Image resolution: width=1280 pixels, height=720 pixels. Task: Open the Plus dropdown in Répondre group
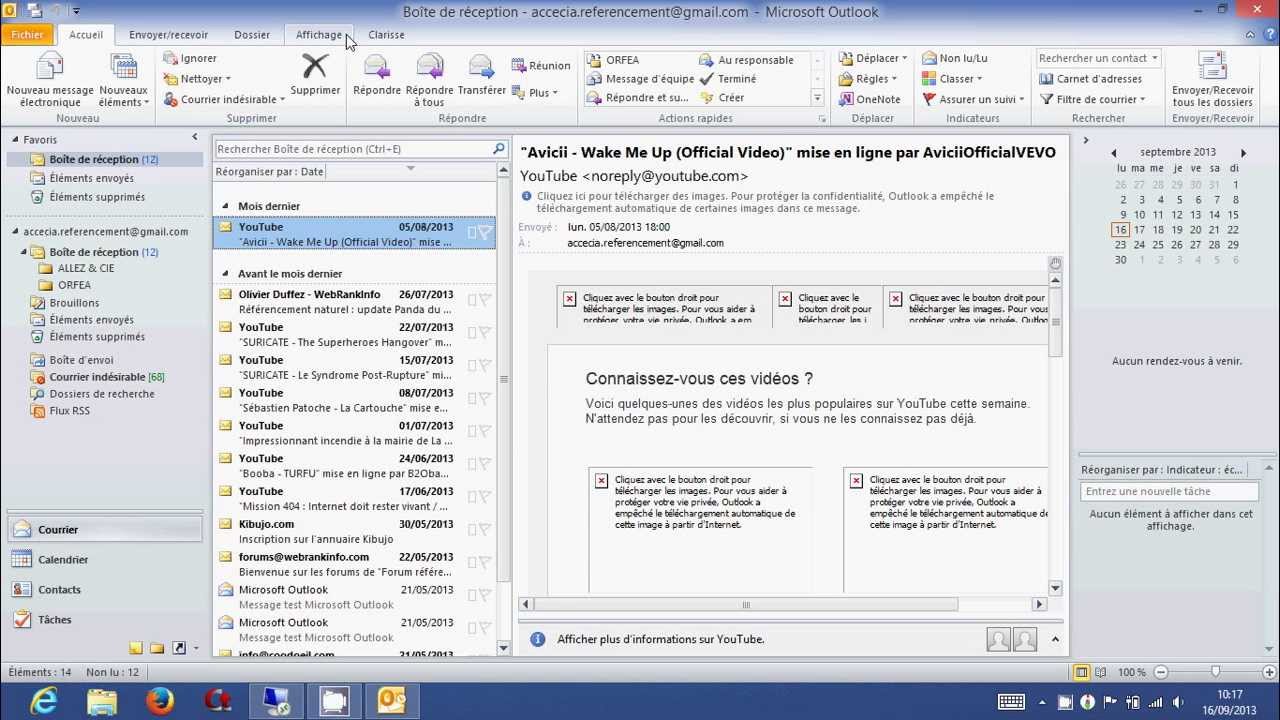pyautogui.click(x=535, y=93)
